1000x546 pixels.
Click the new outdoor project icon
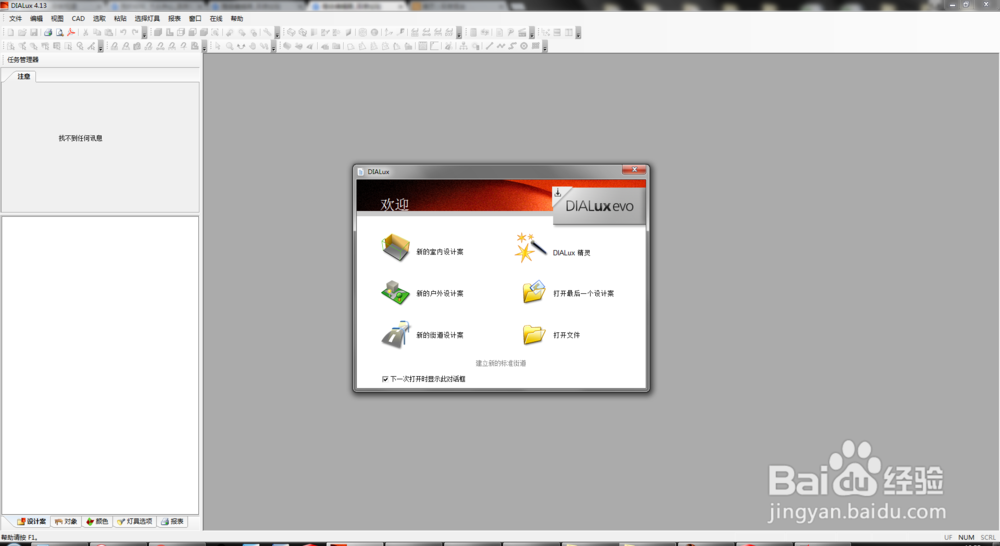(x=395, y=292)
